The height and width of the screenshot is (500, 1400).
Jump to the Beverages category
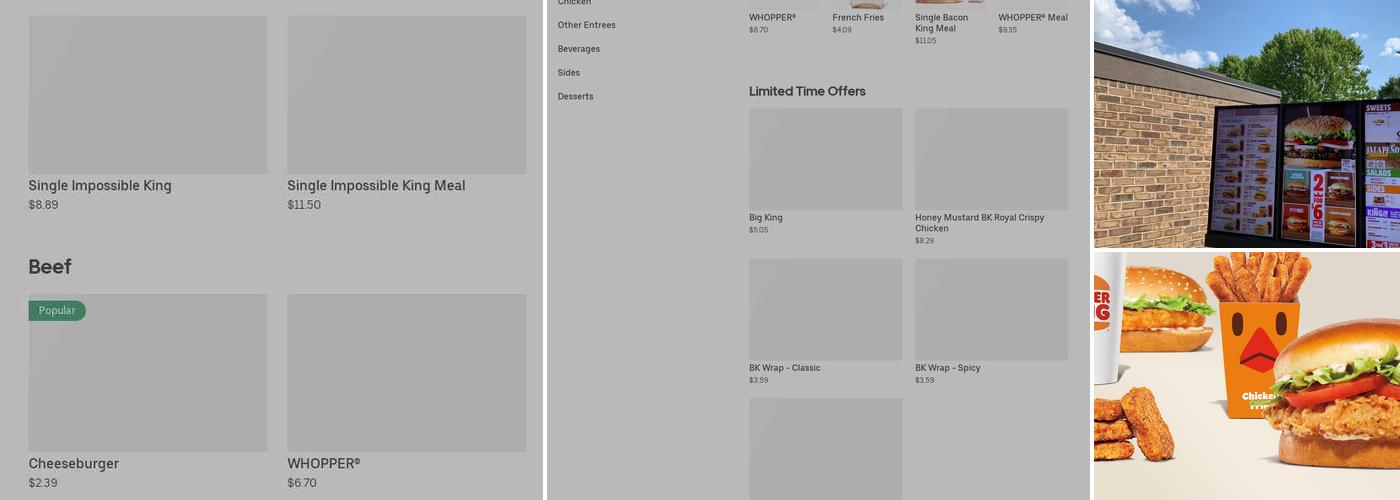coord(579,49)
